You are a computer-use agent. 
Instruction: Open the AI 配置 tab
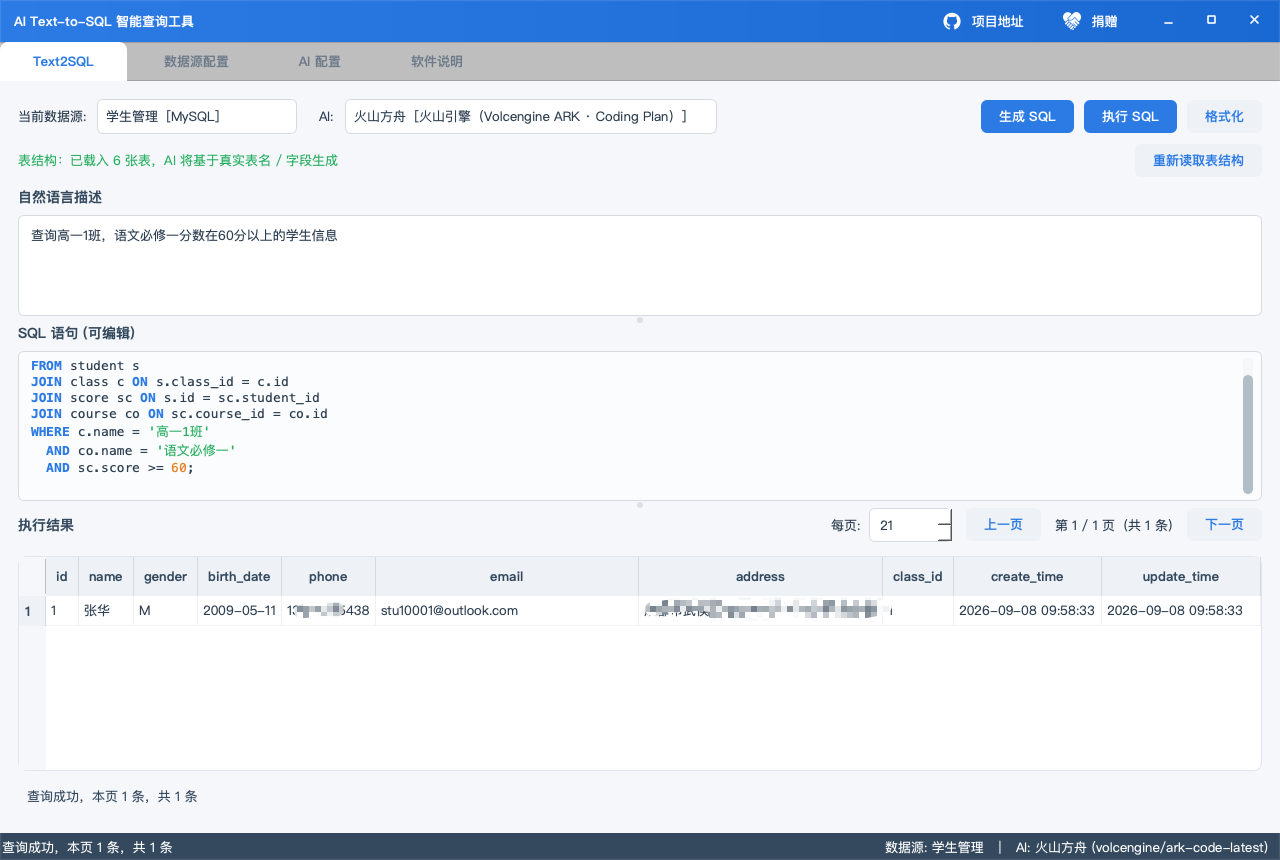[319, 61]
